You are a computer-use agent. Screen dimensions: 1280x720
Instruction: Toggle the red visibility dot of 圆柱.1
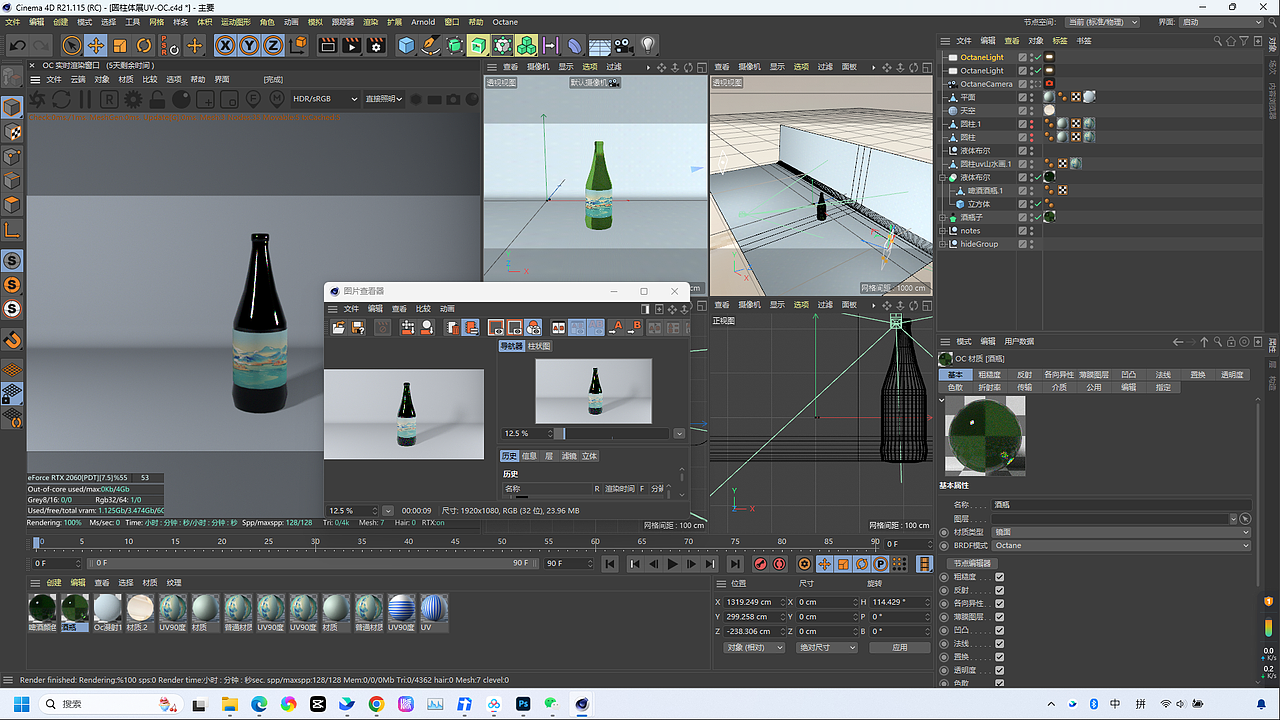click(1033, 122)
